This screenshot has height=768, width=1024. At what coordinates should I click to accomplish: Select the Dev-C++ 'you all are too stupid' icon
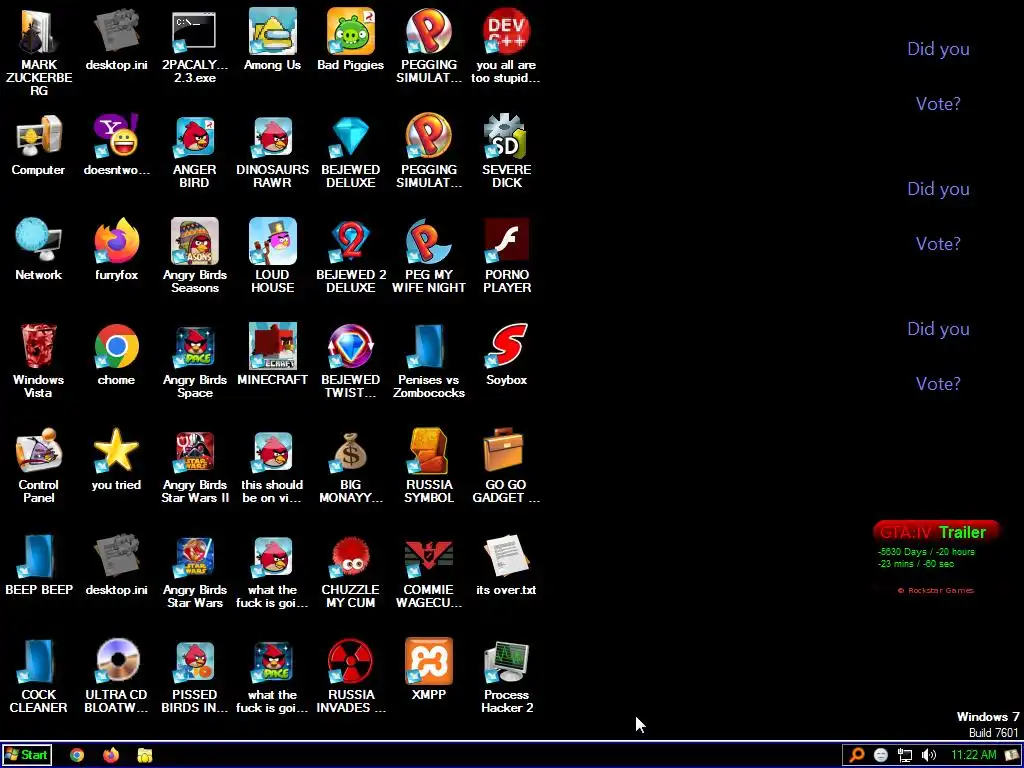click(x=506, y=31)
